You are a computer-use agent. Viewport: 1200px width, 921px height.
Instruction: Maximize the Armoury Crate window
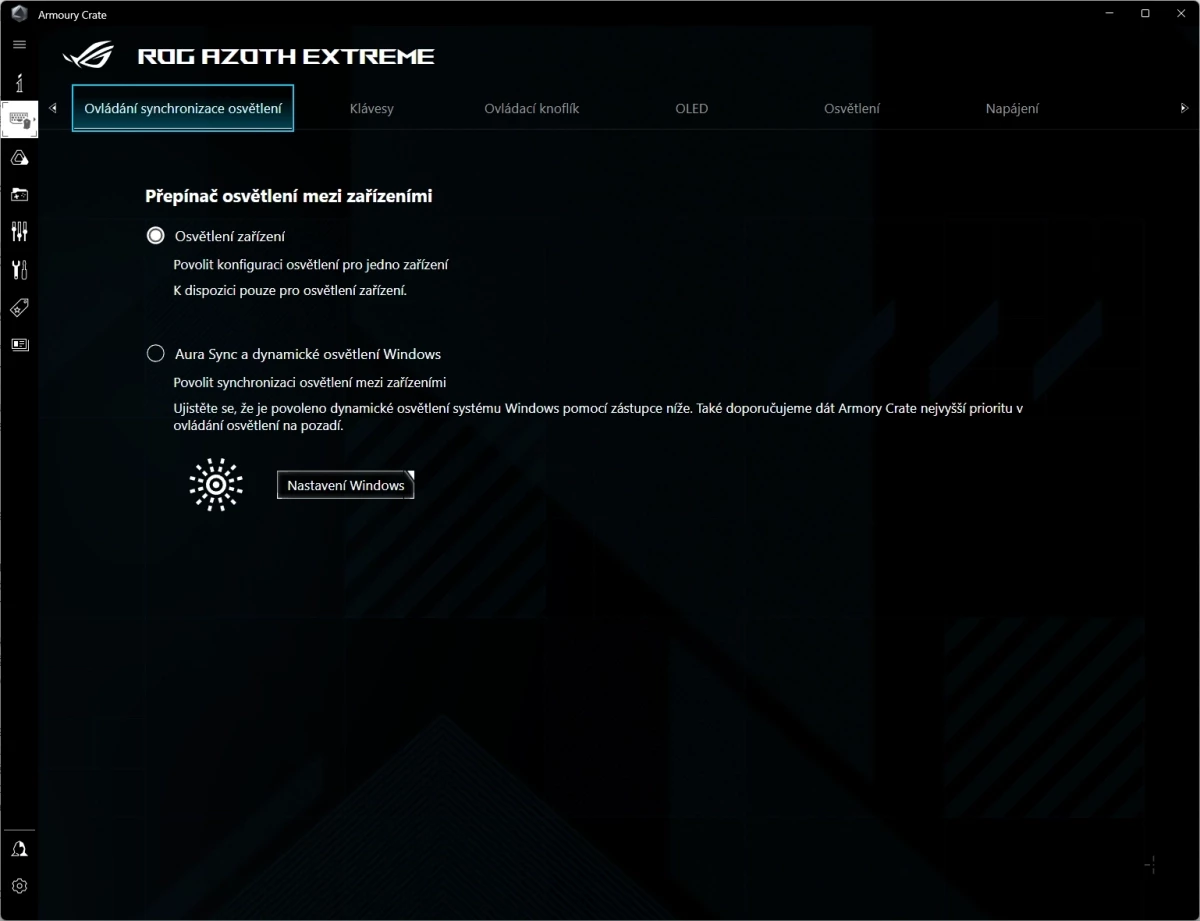tap(1145, 13)
